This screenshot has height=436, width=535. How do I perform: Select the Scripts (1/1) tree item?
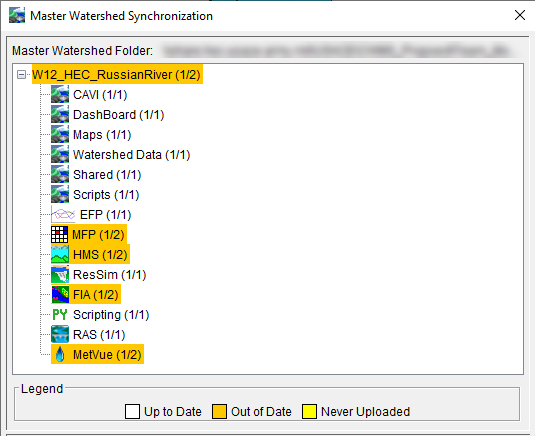106,195
